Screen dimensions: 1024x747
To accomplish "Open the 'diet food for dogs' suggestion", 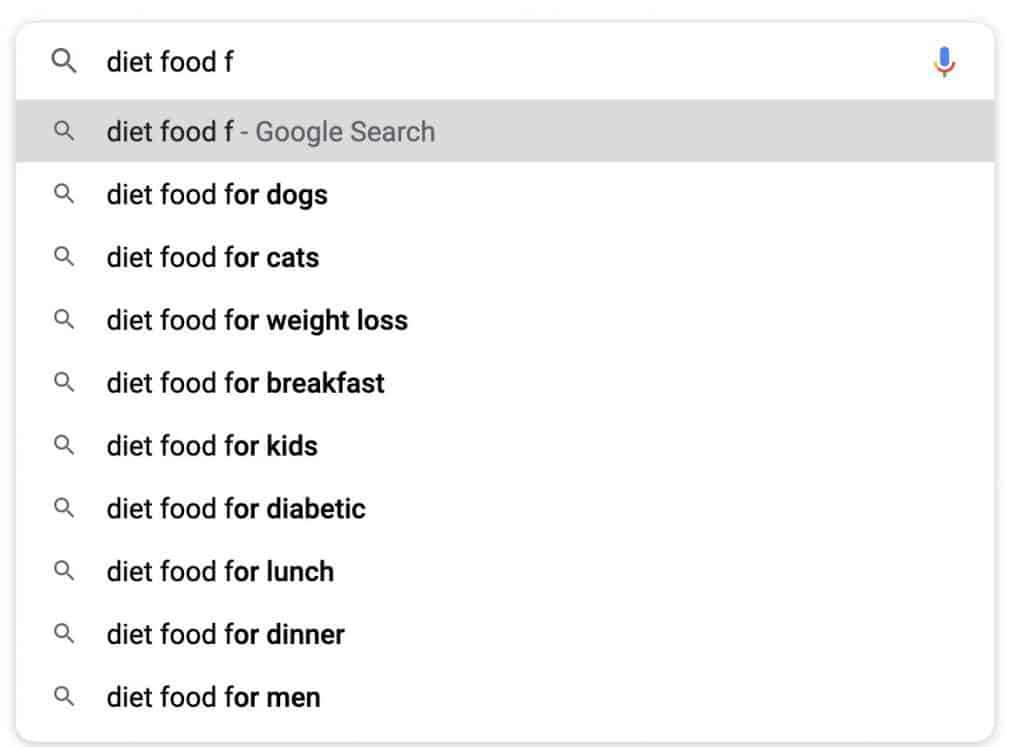I will (216, 194).
